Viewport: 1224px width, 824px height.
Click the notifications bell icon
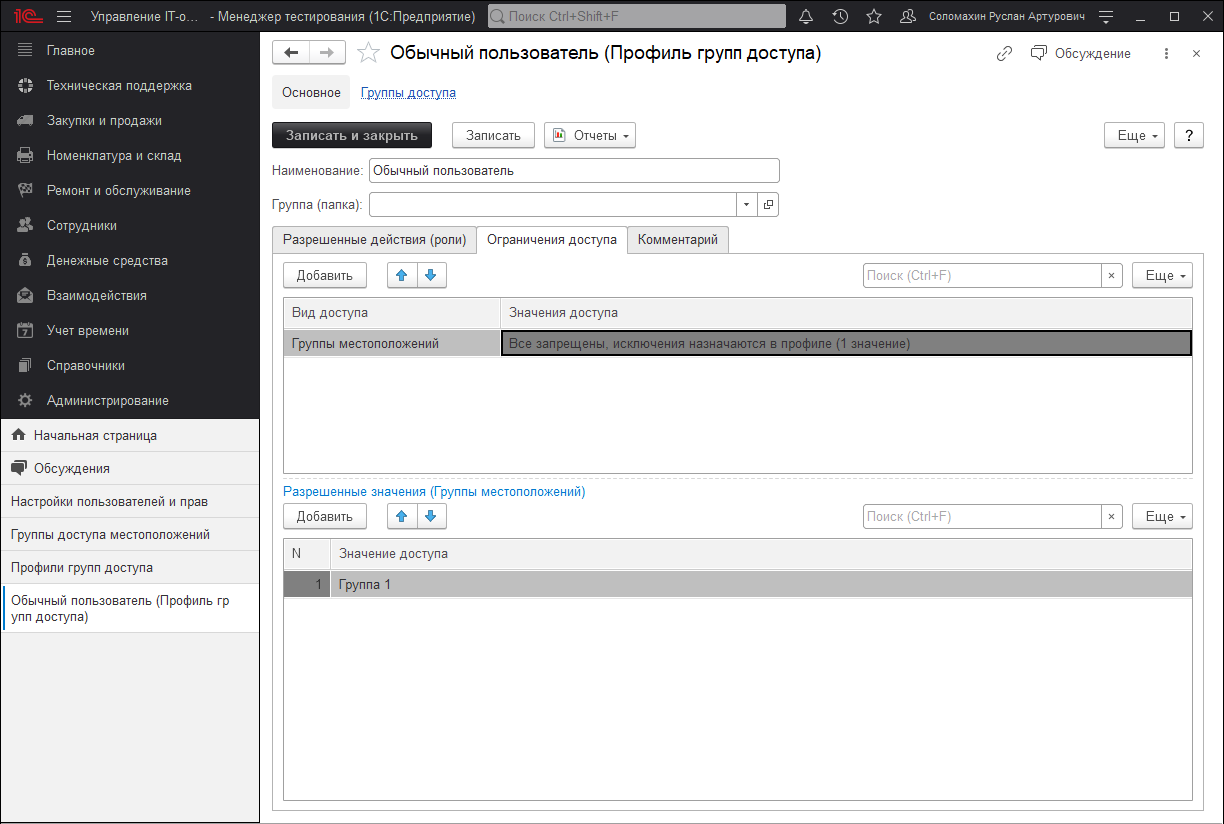point(806,17)
